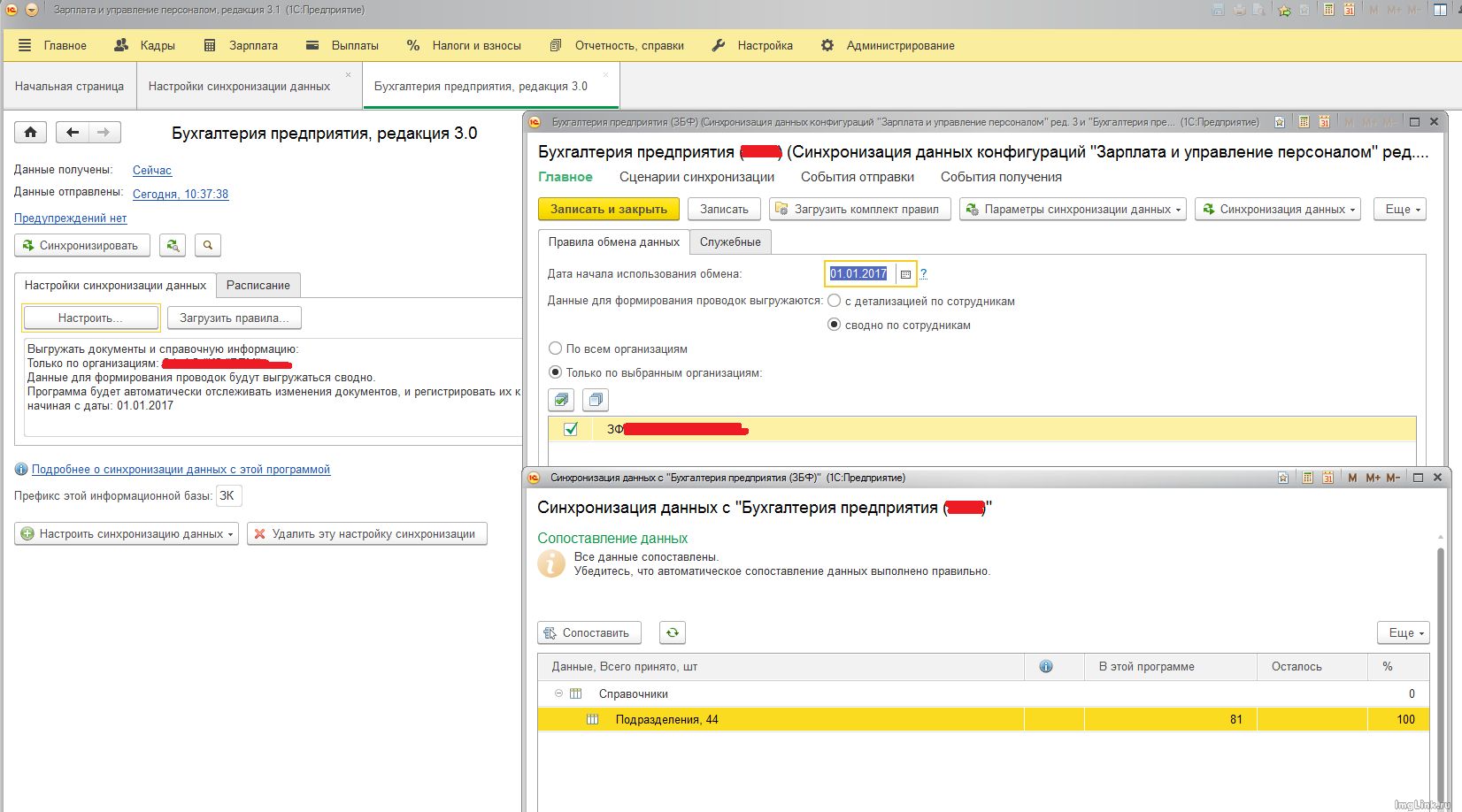Open the Администрирование menu
This screenshot has width=1462, height=812.
(x=888, y=45)
